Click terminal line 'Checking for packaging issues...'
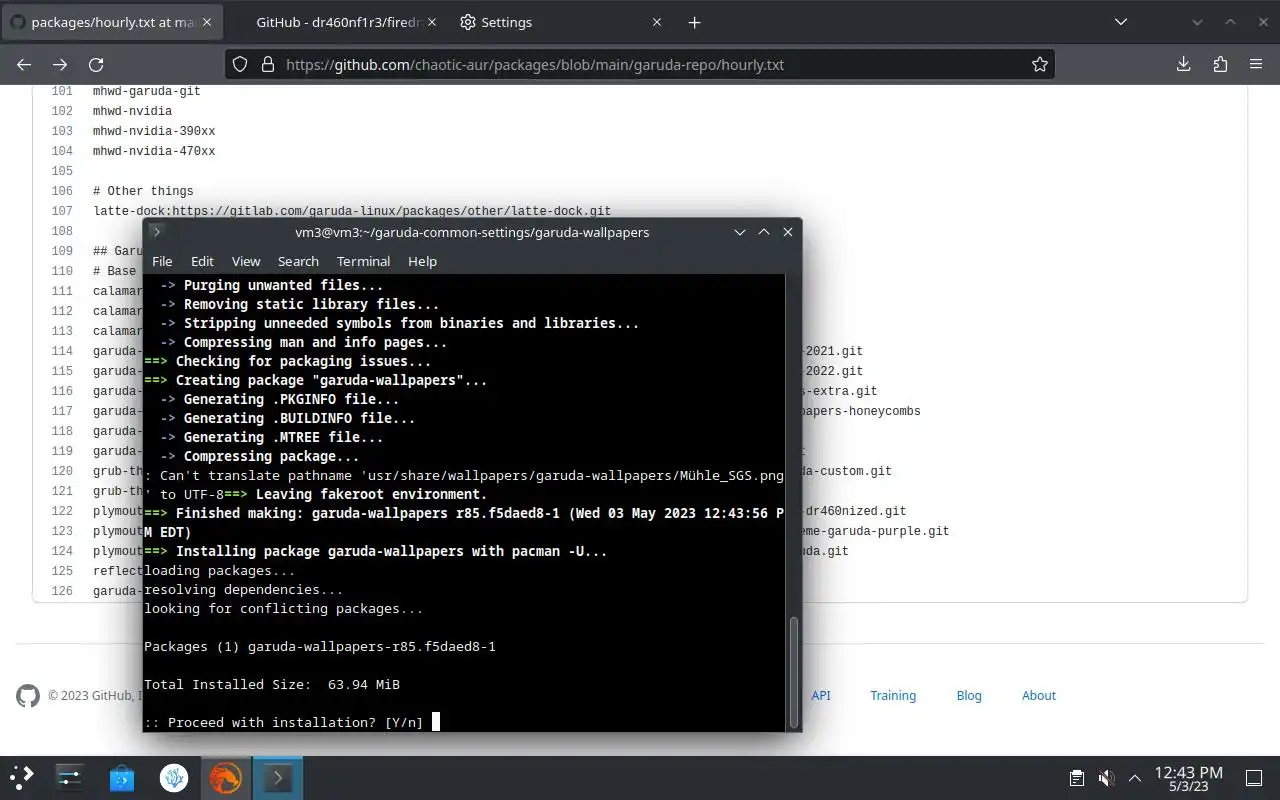The height and width of the screenshot is (800, 1280). pos(288,361)
